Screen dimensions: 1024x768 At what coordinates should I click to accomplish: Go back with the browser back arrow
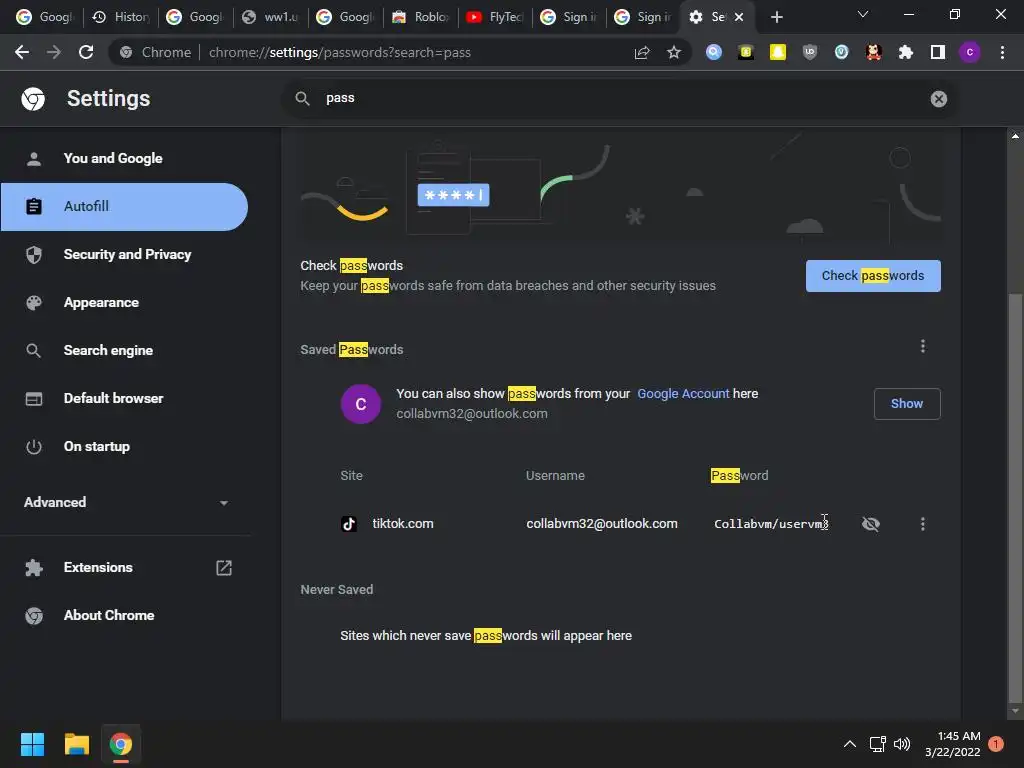(22, 52)
